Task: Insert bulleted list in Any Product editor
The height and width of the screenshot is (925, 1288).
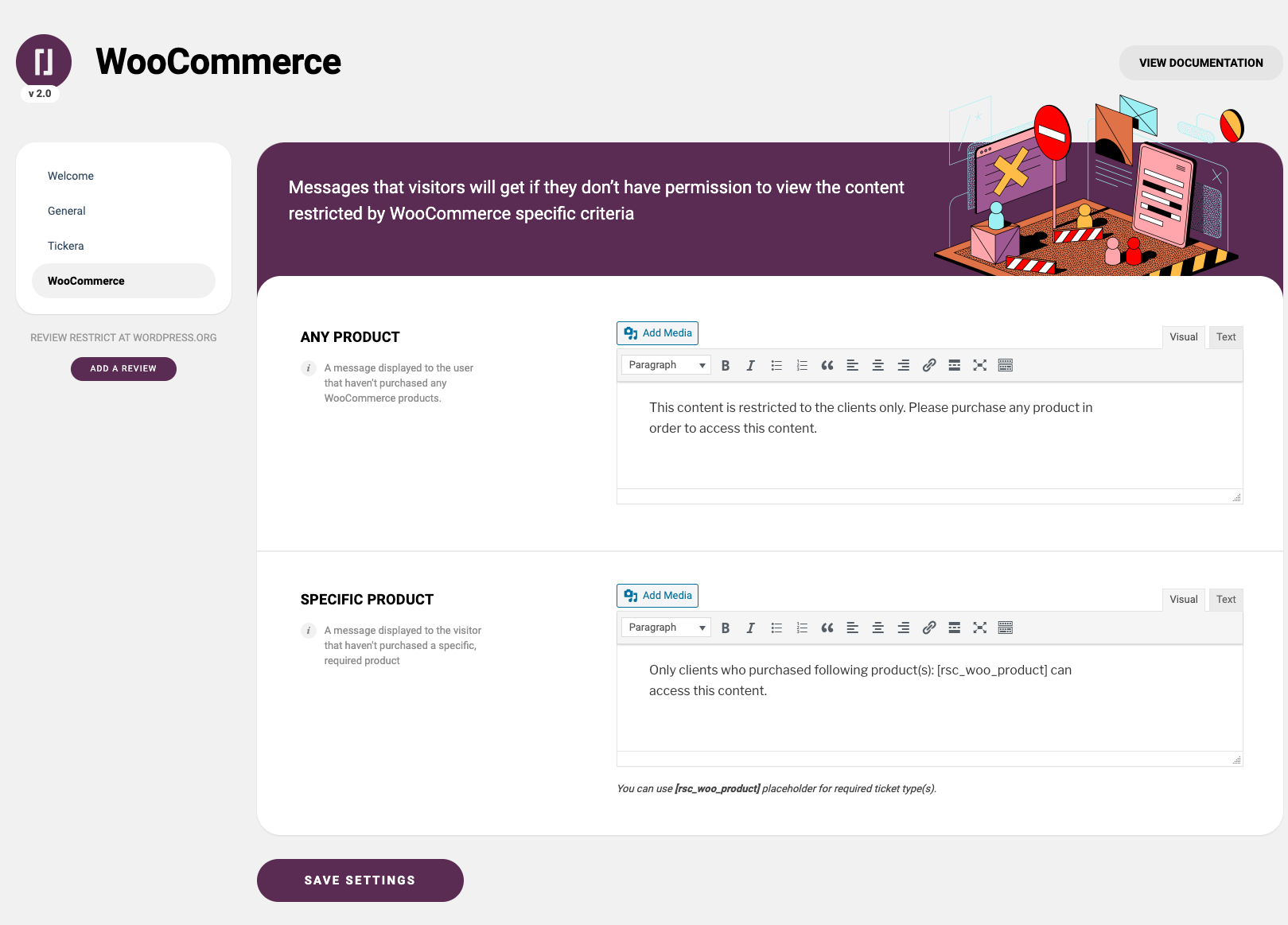Action: [x=776, y=365]
